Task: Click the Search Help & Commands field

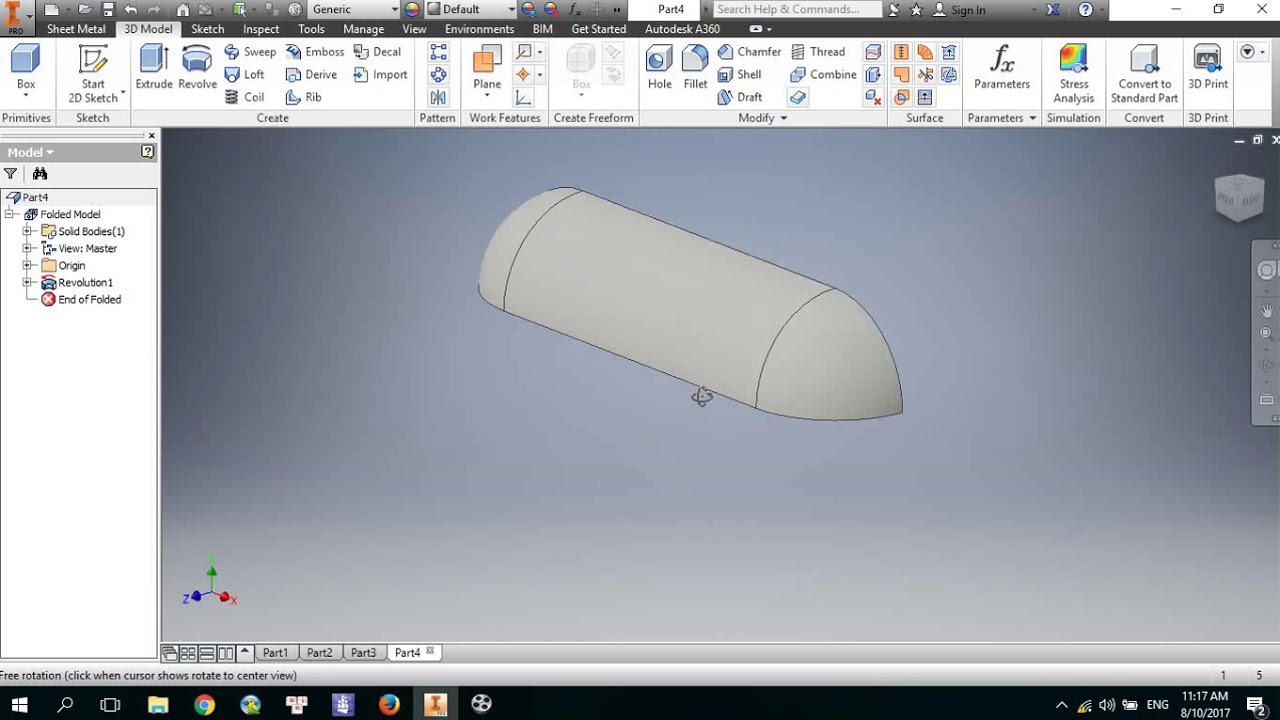Action: 798,9
